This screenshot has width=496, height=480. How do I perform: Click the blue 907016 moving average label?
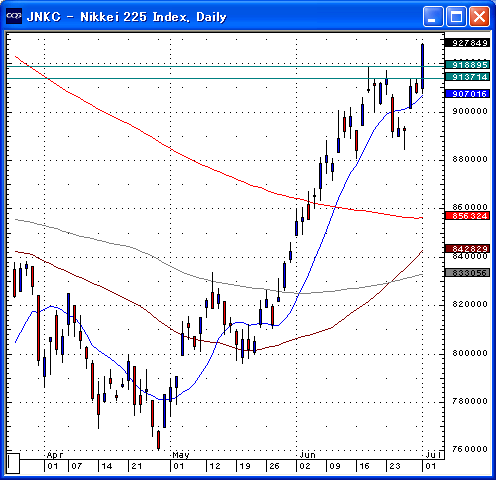tap(467, 94)
